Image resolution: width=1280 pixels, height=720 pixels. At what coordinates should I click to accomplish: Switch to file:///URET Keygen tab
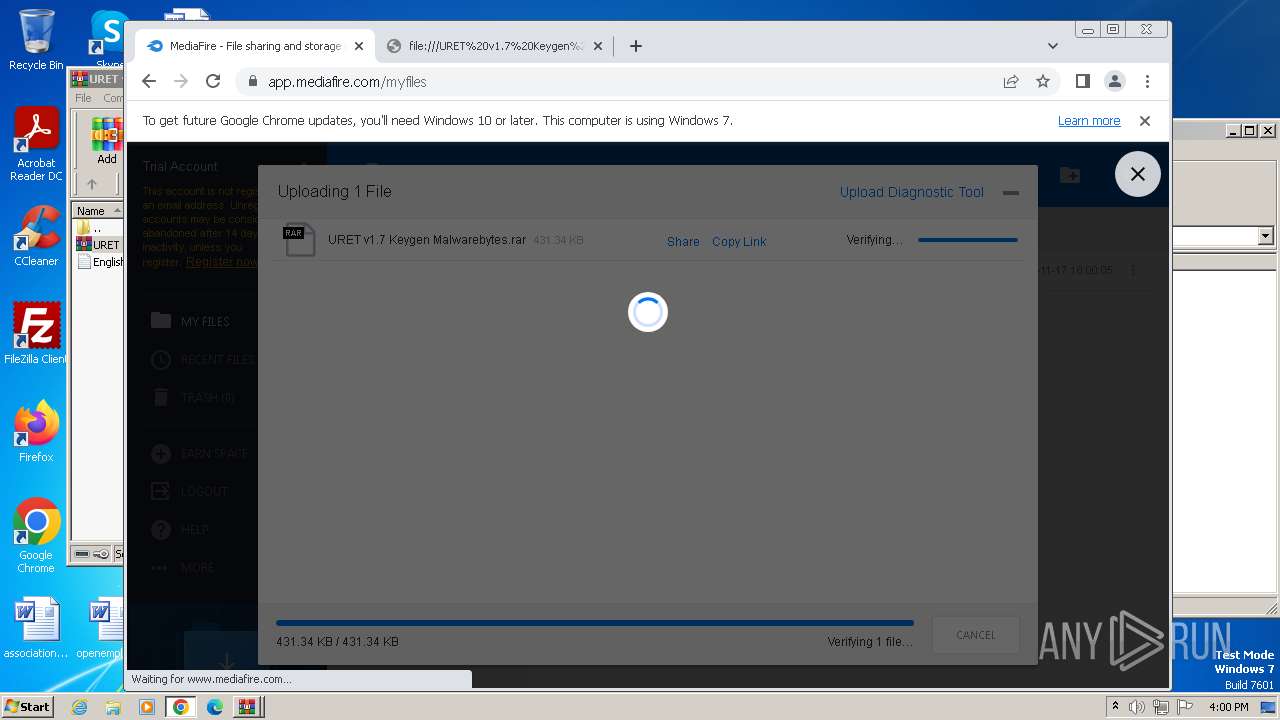495,46
